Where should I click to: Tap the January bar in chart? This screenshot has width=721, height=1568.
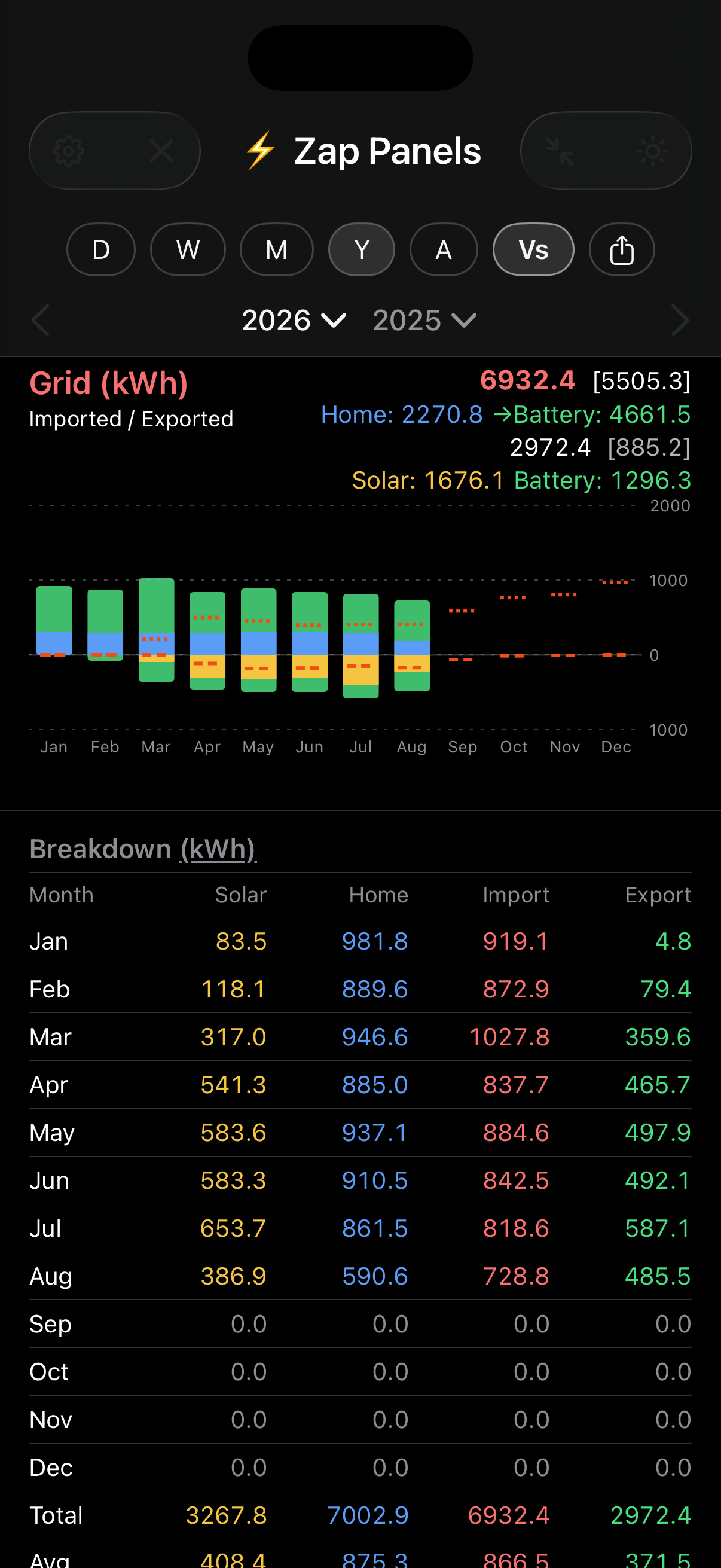coord(54,621)
